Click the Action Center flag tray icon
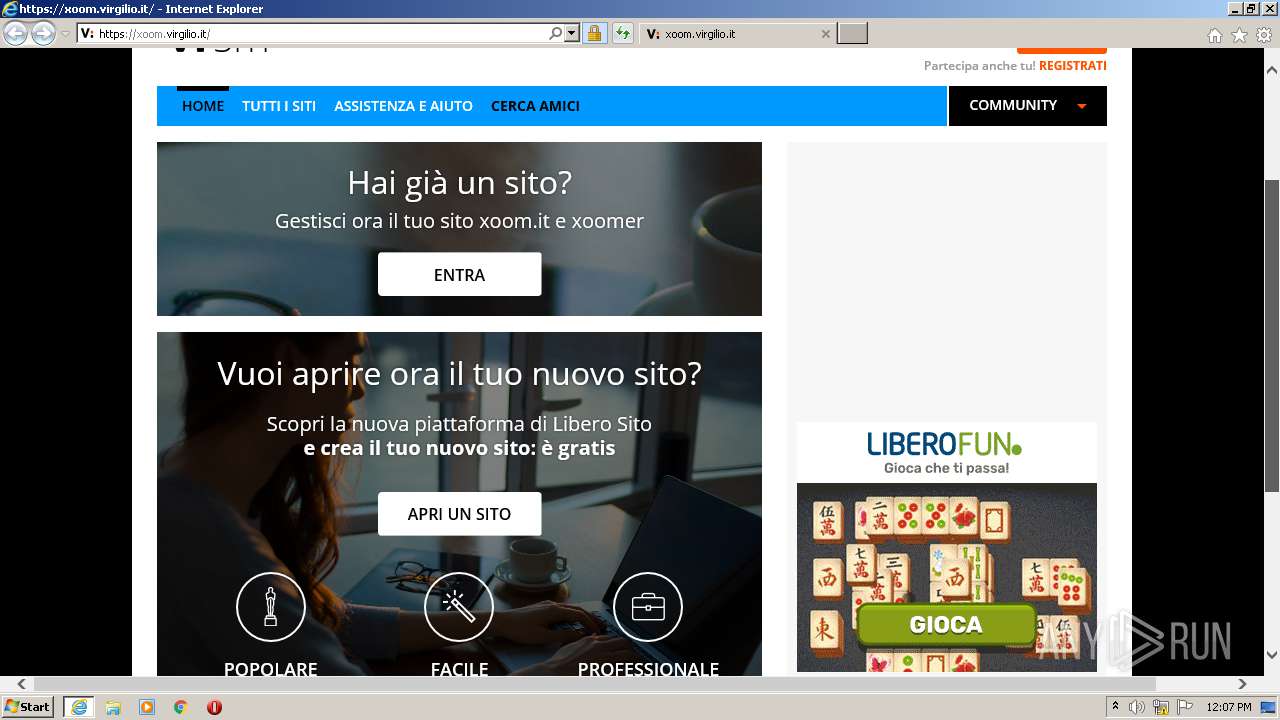1280x720 pixels. (x=1185, y=707)
